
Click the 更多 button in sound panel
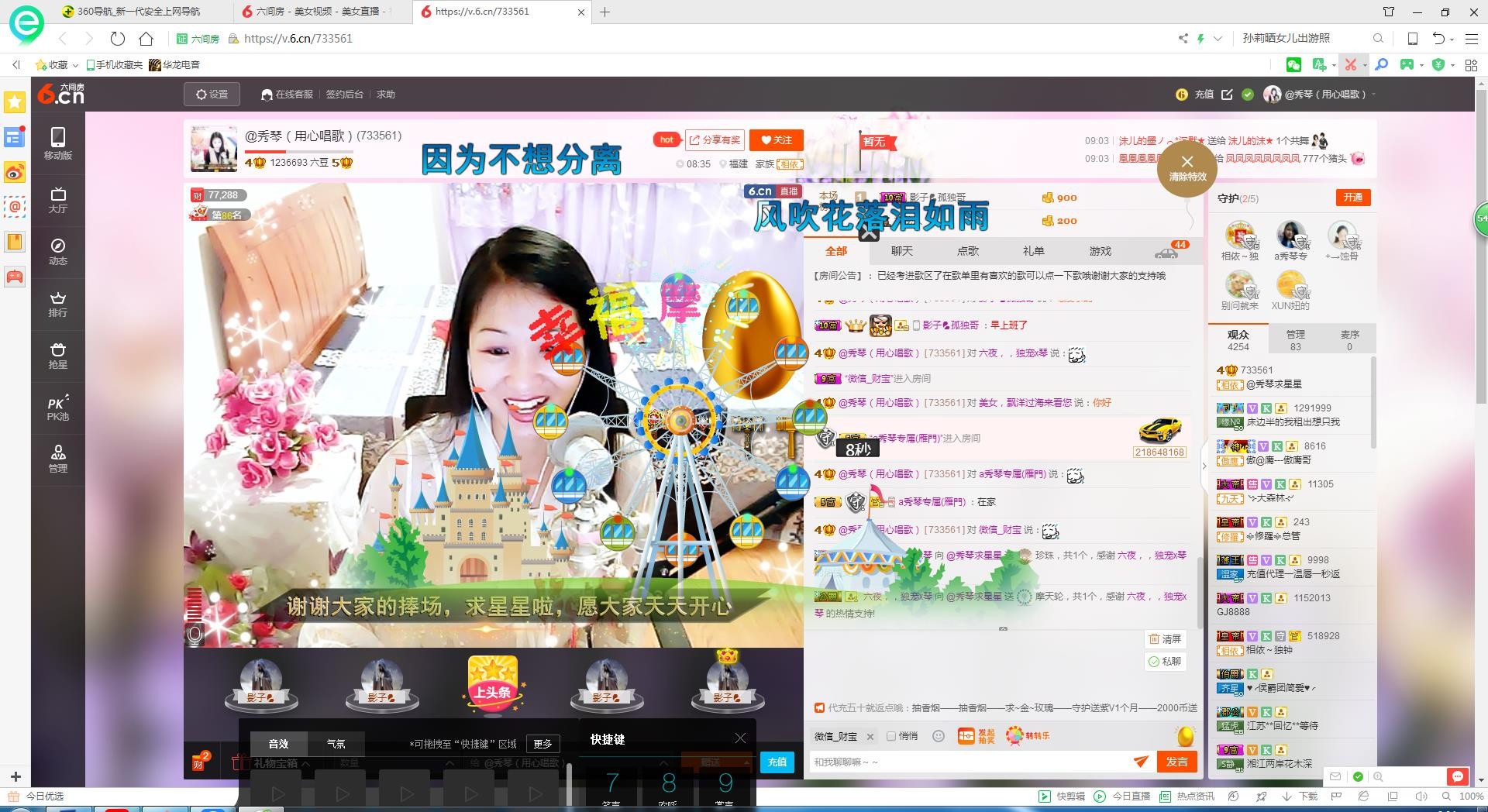point(542,744)
